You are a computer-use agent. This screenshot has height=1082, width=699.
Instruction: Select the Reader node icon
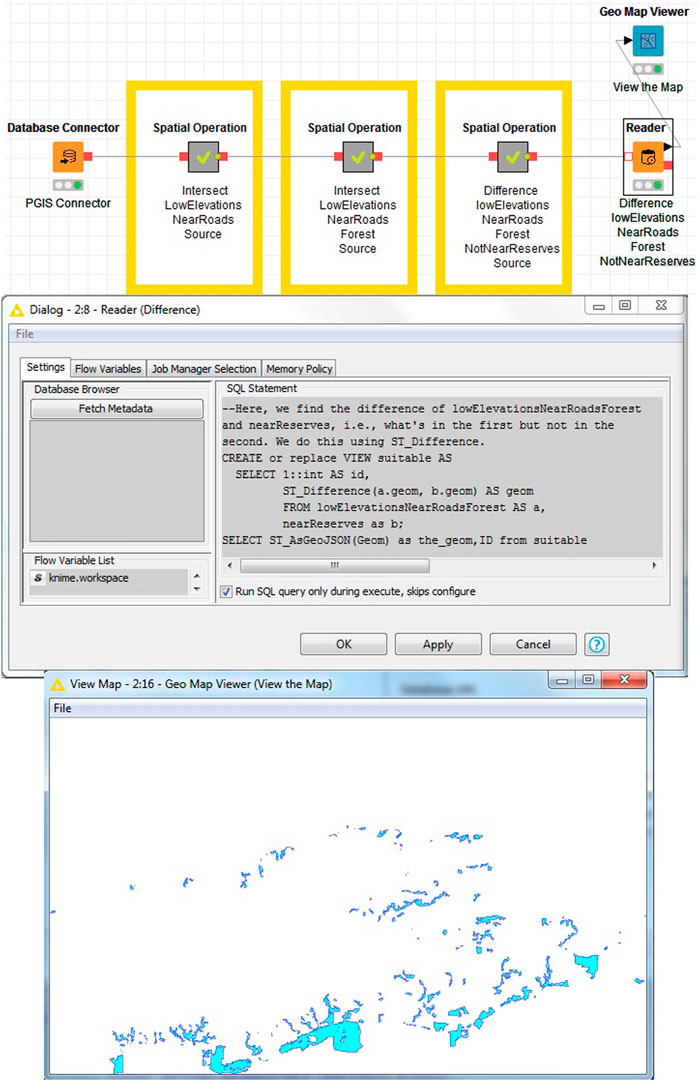[x=648, y=157]
